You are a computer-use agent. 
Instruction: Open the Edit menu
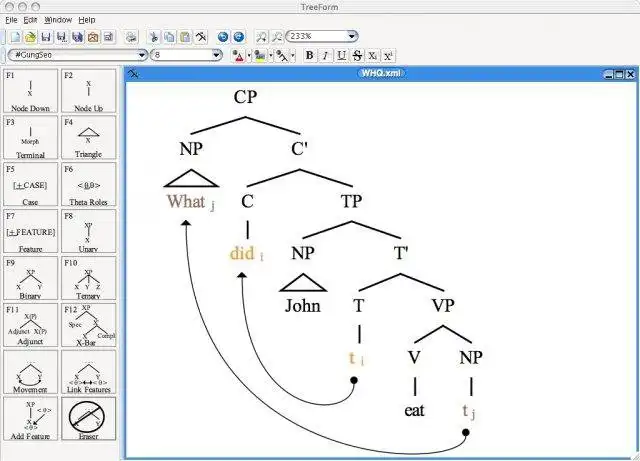[30, 20]
